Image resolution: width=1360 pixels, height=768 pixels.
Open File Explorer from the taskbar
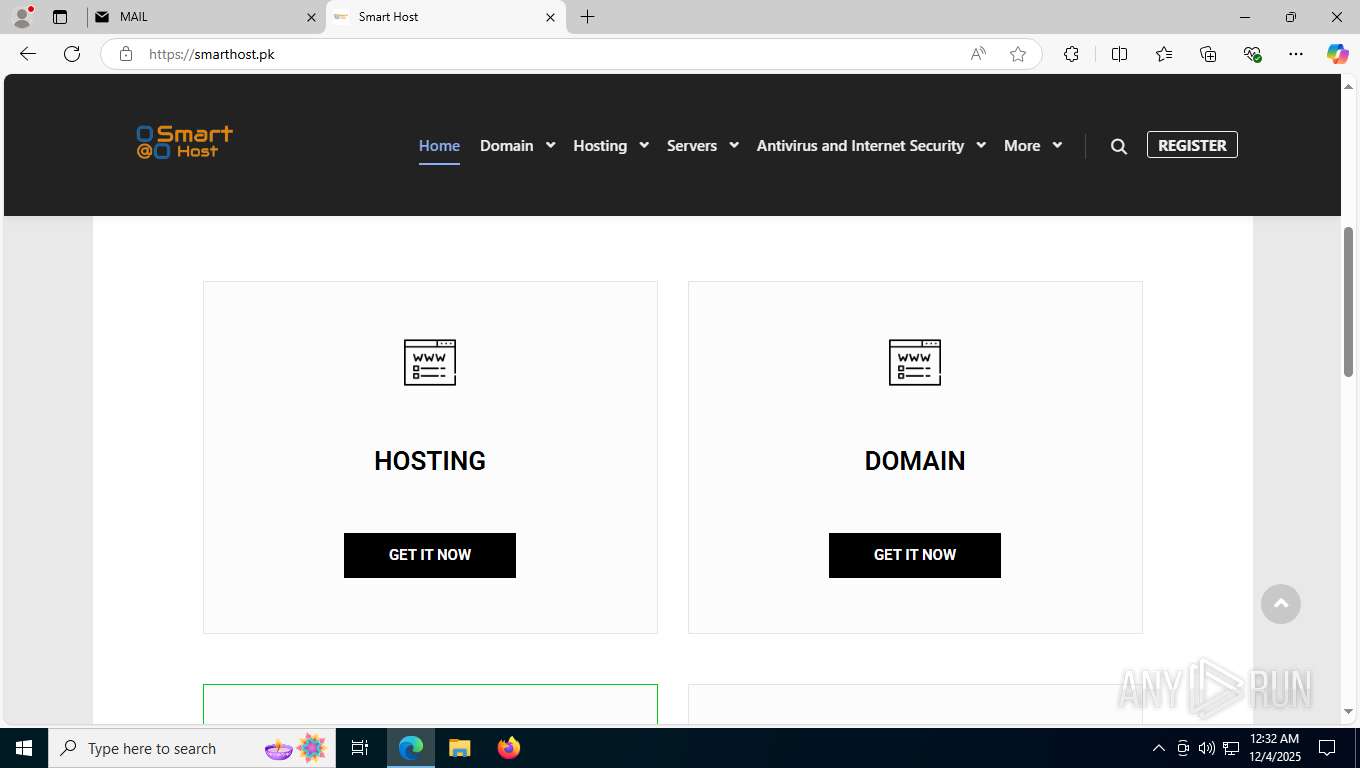[x=459, y=748]
